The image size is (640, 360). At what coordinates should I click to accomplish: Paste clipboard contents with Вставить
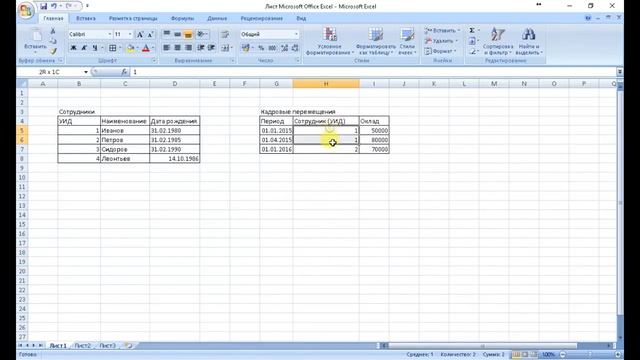[36, 41]
